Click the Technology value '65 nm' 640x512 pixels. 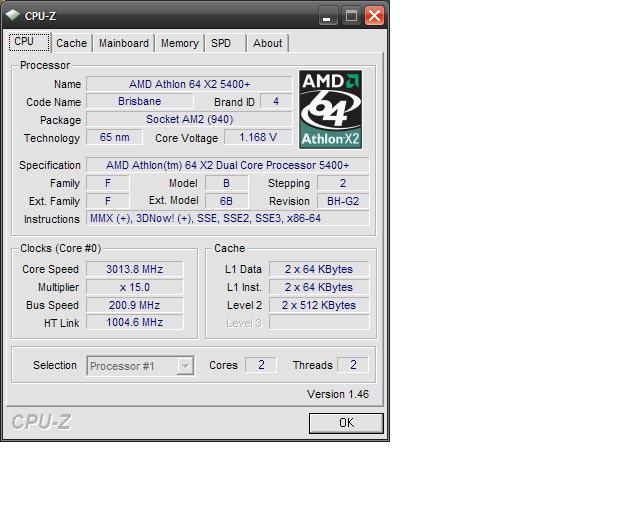pos(114,137)
